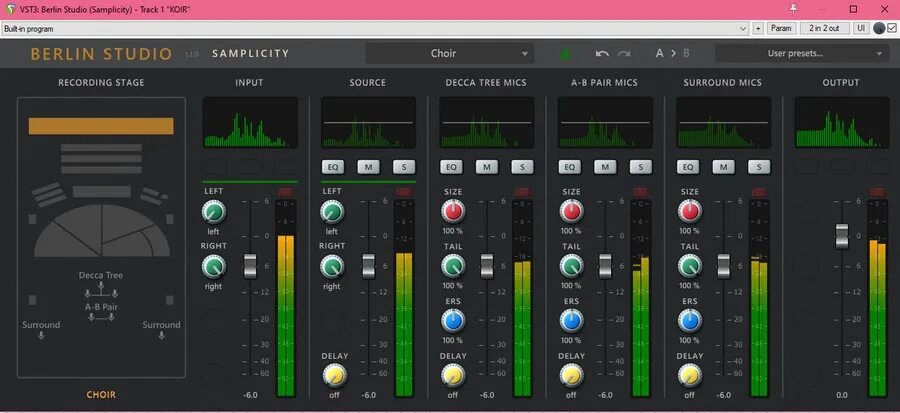
Task: Open Decca Tree Mics EQ
Action: 451,167
